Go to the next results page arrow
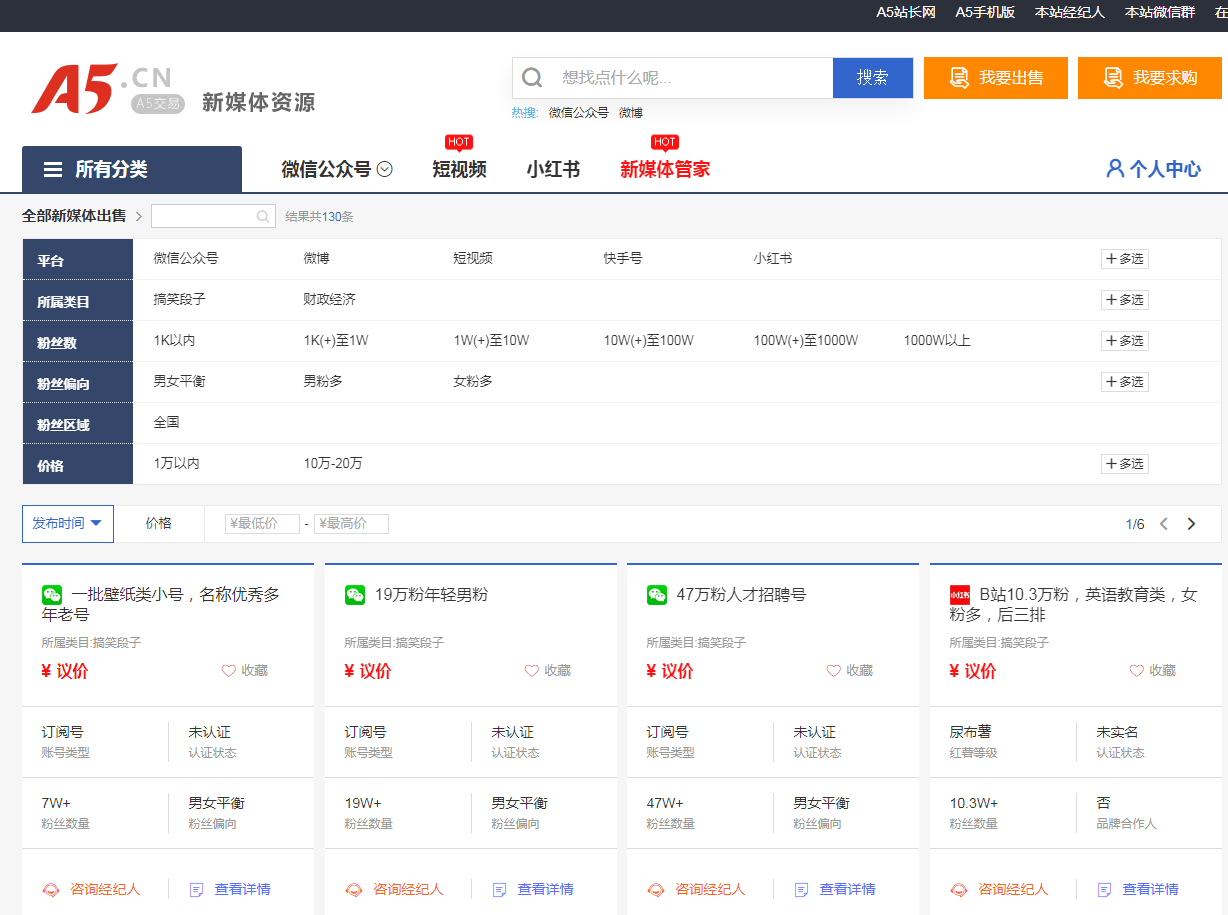Viewport: 1228px width, 915px height. tap(1191, 524)
